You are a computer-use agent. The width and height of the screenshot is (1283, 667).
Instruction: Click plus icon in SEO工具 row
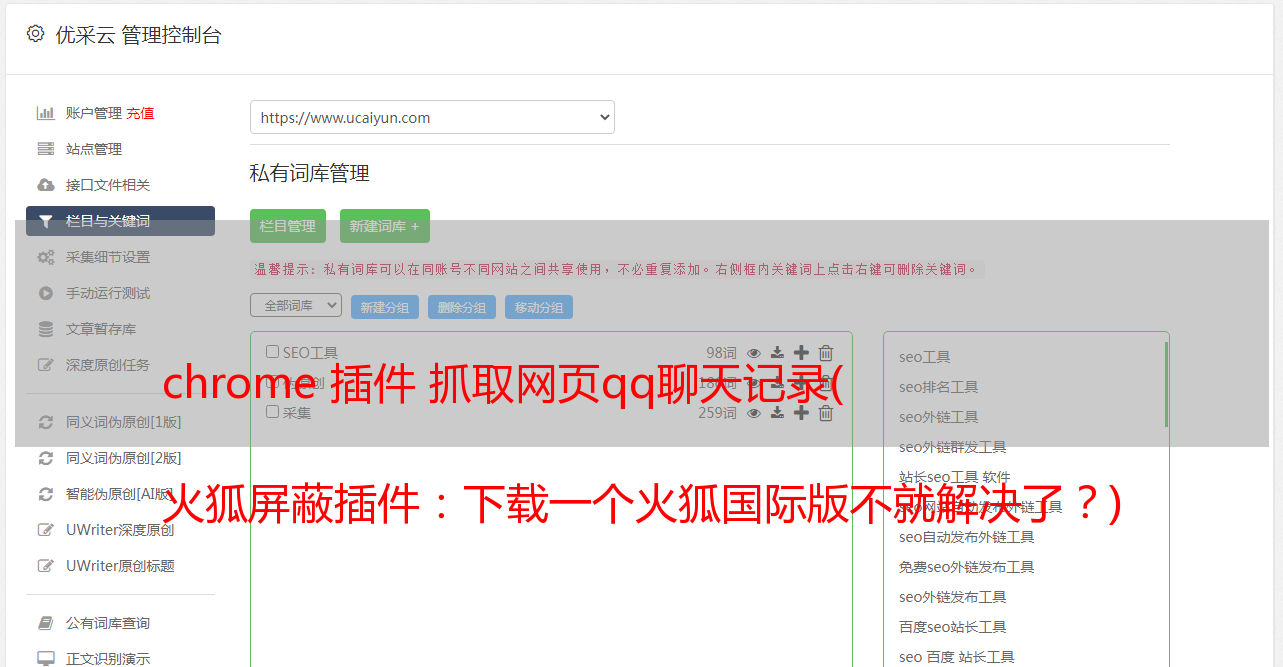coord(801,353)
